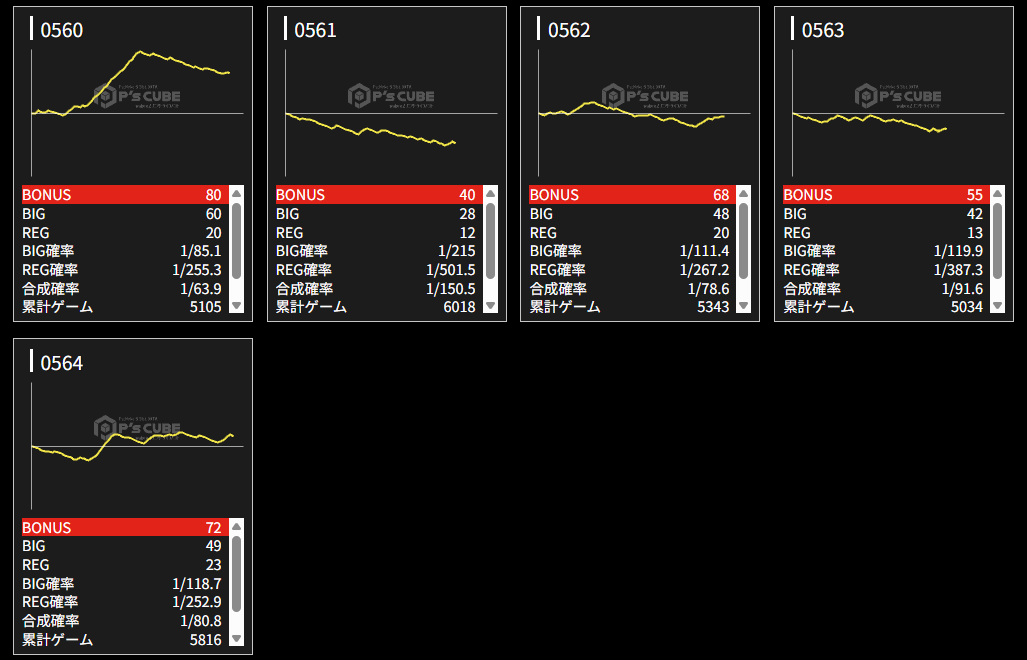Click 合成確率 value 1/80.8
This screenshot has width=1027, height=660.
[x=201, y=621]
